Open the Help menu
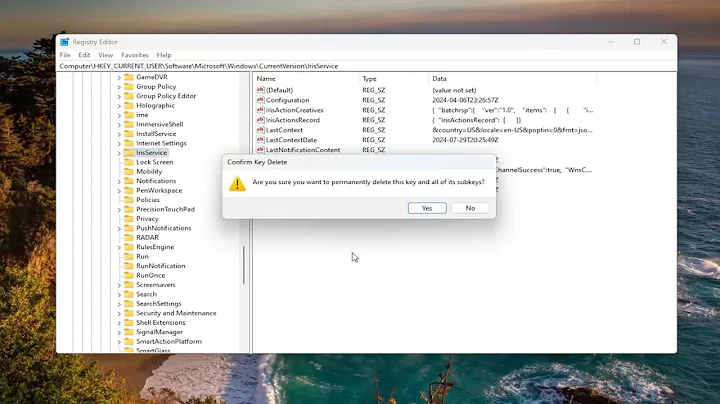 point(163,55)
